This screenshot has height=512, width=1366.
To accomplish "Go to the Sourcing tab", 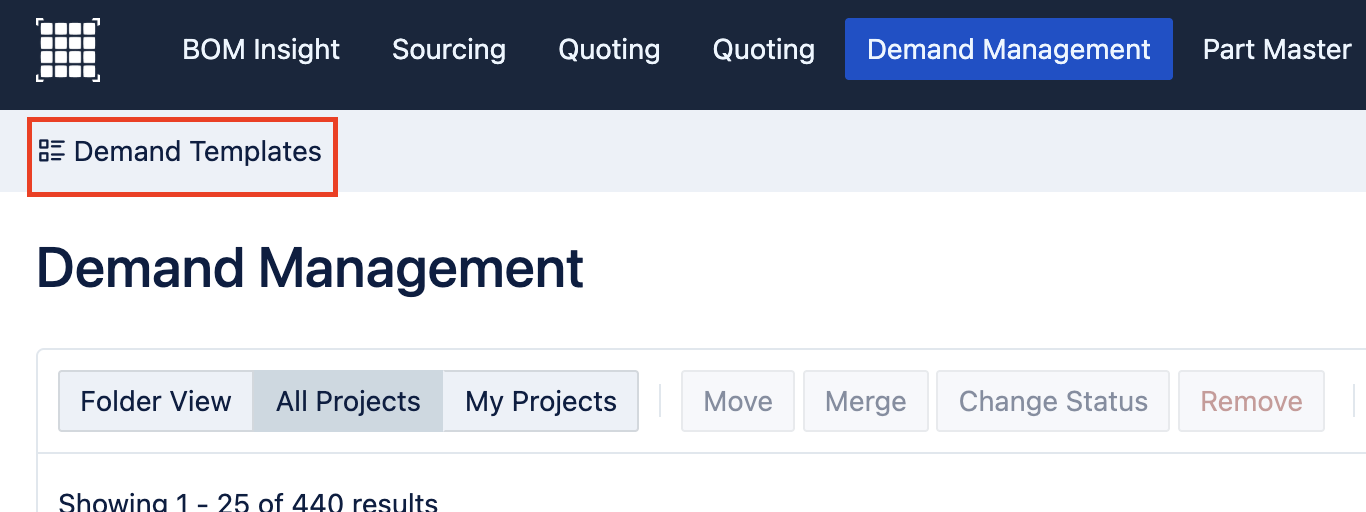I will (x=448, y=49).
